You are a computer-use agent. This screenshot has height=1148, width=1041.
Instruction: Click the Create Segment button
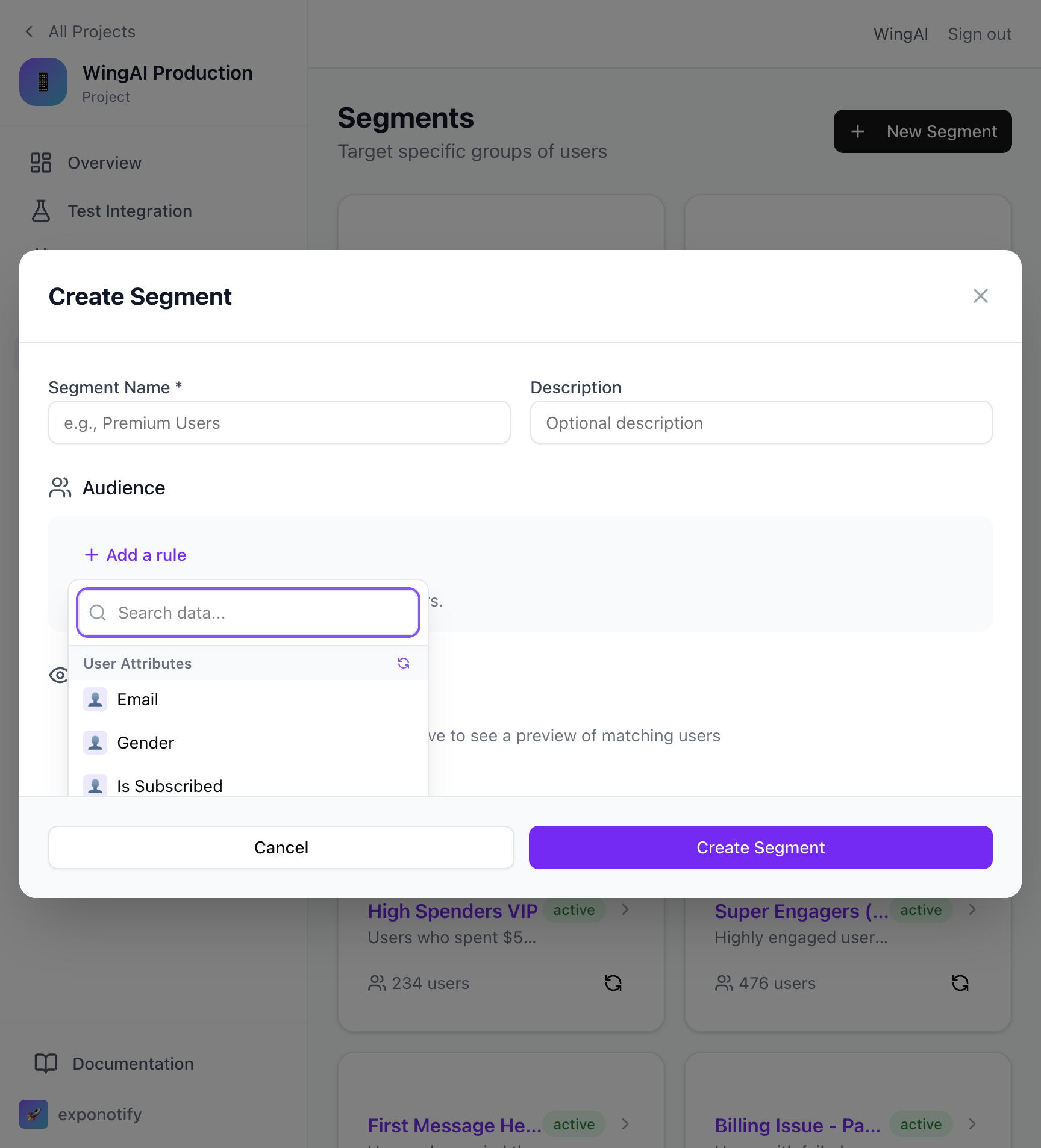(x=760, y=847)
